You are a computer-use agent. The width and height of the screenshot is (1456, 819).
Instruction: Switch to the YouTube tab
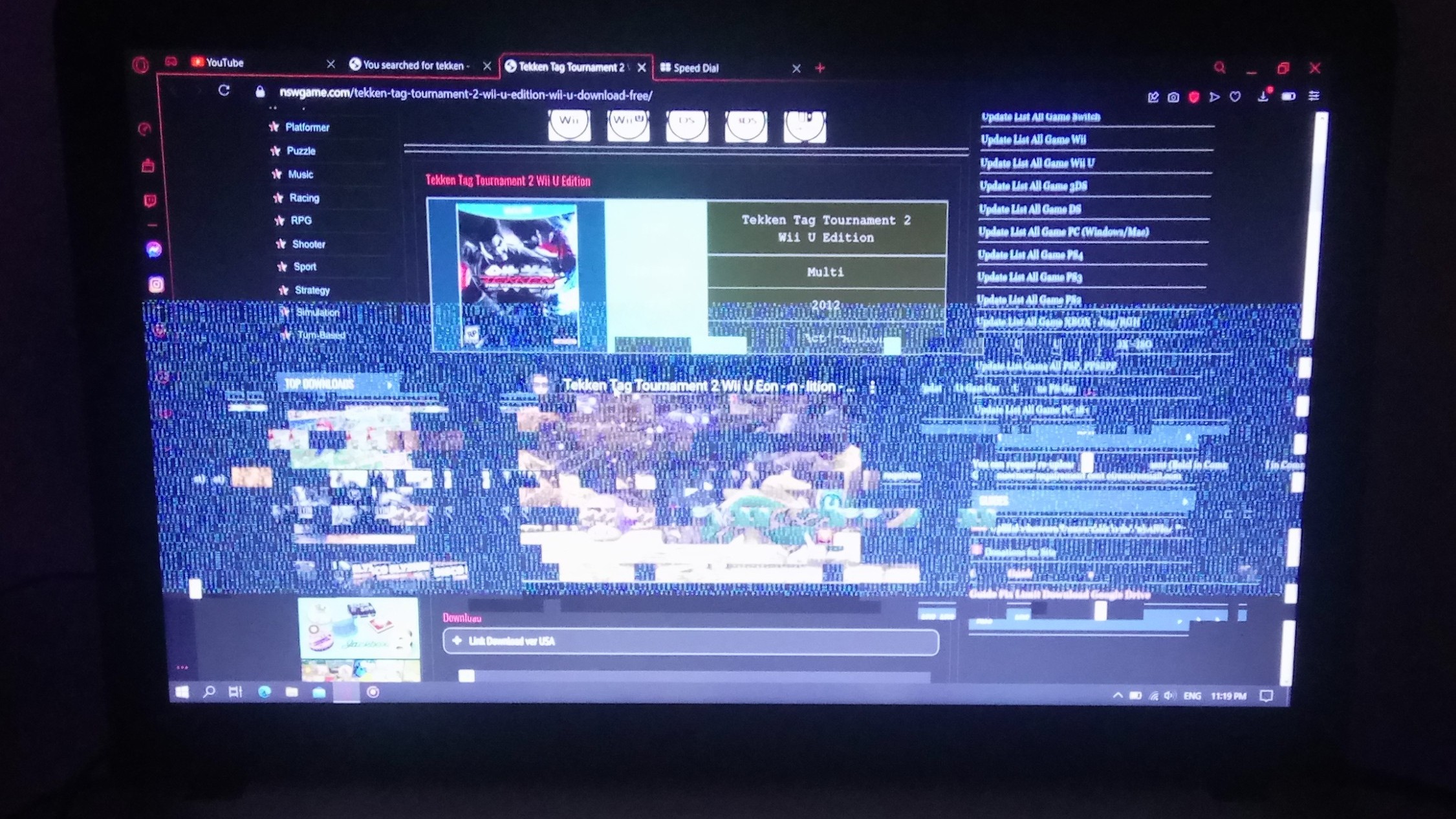[x=226, y=63]
